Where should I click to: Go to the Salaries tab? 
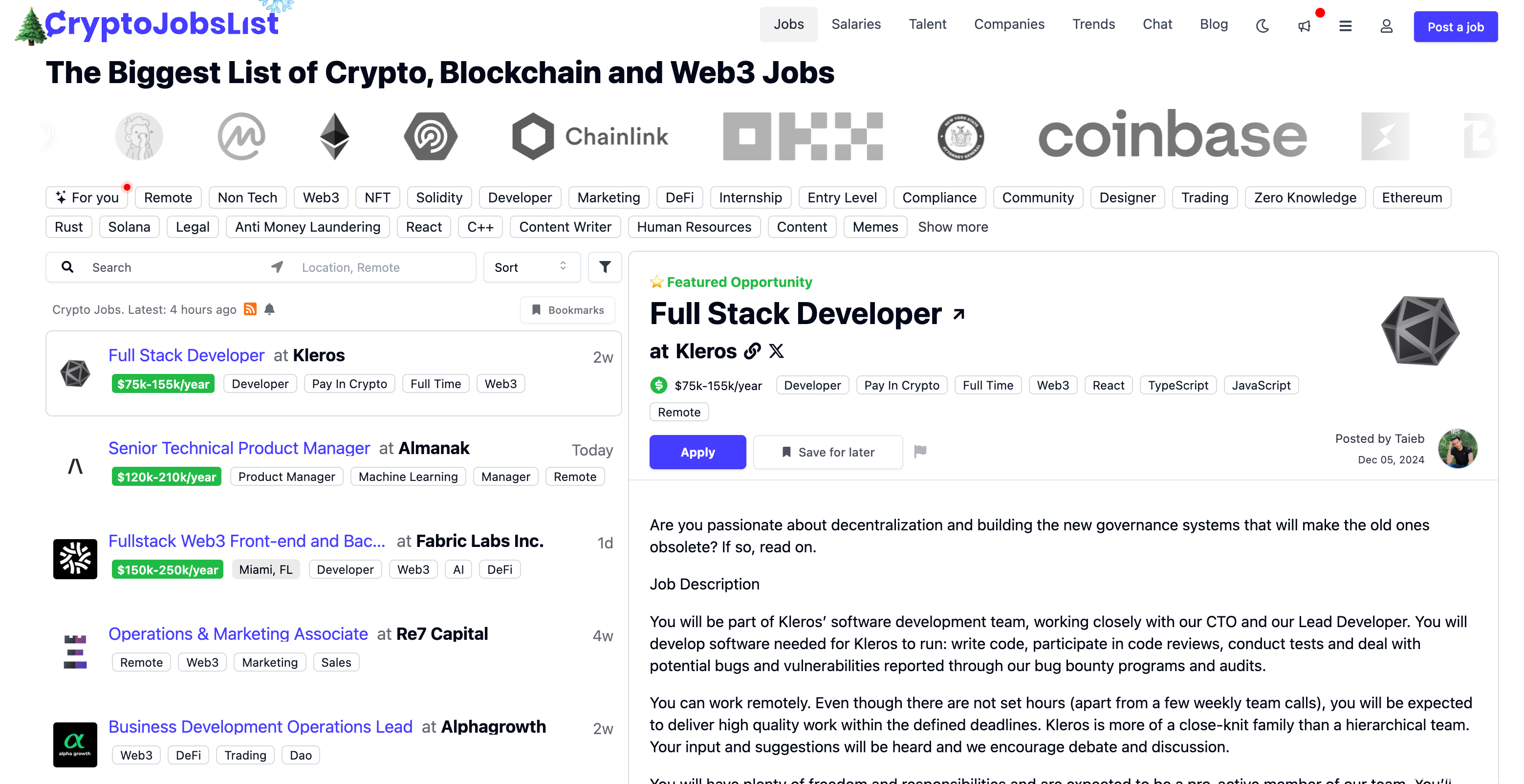pos(855,24)
